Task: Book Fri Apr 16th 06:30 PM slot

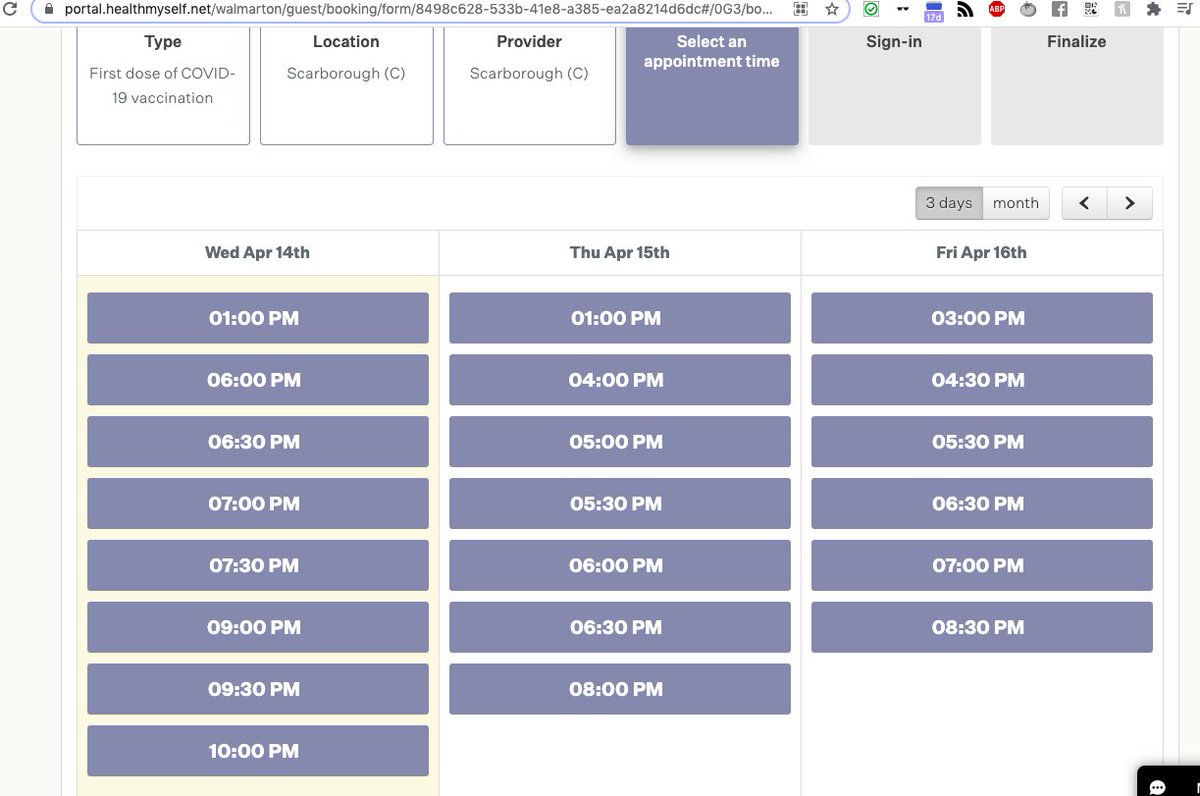Action: 982,504
